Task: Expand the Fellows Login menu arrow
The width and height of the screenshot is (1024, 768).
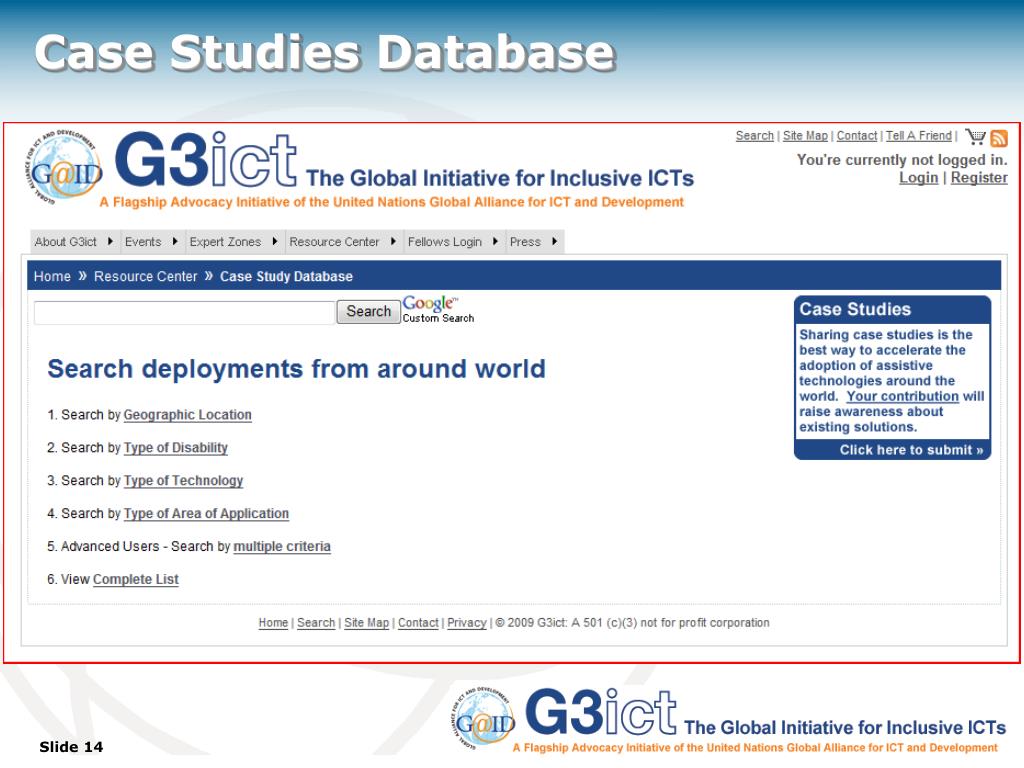Action: 496,242
